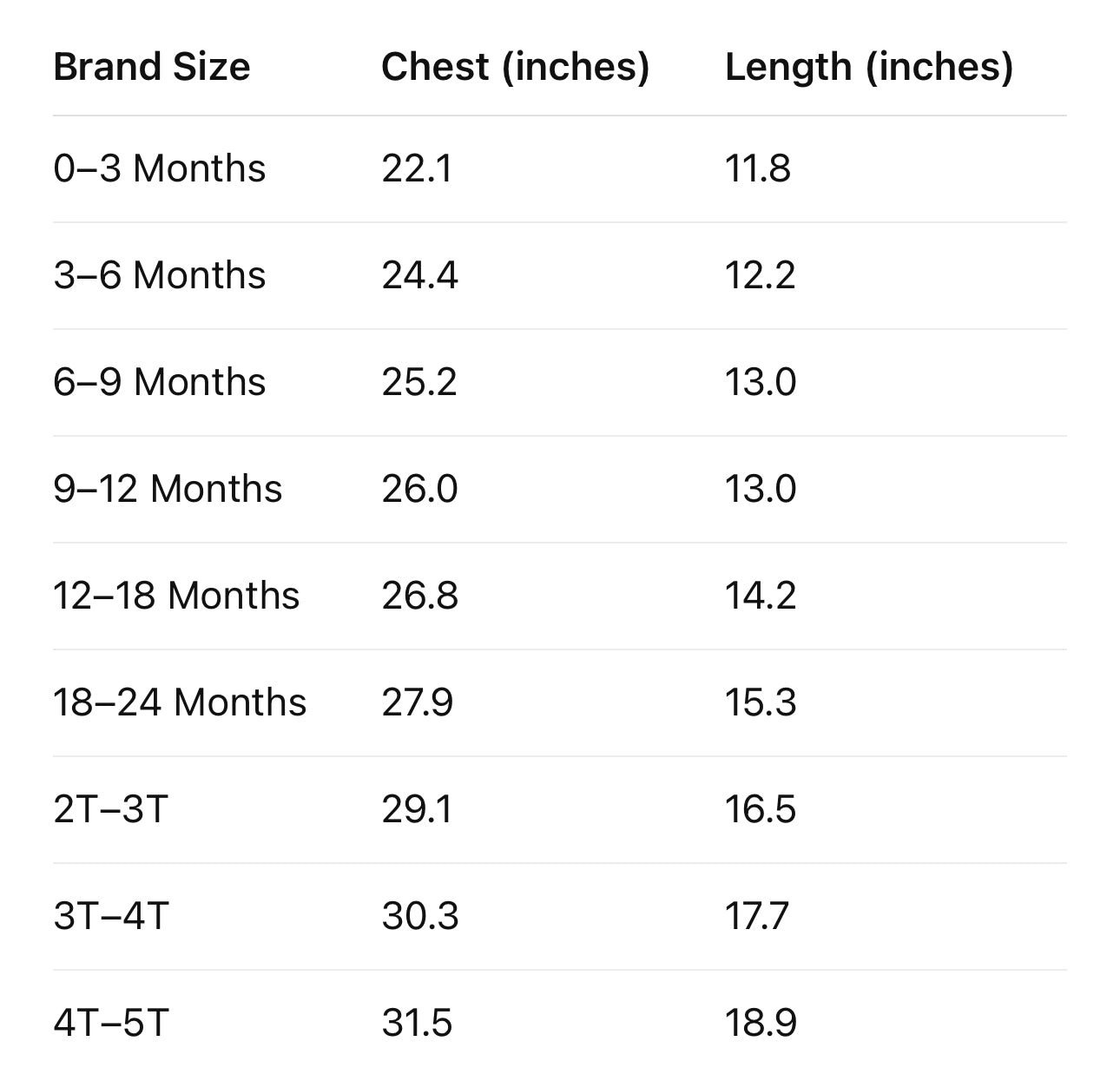Screen dimensions: 1120x1081
Task: Select the 6–9 Months size label
Action: 160,382
